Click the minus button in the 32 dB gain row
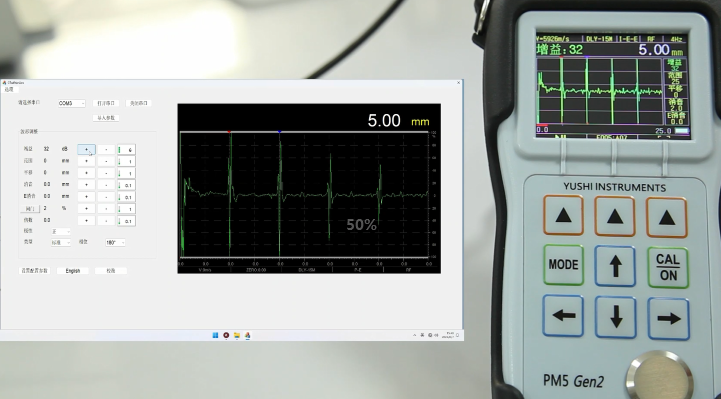721x399 pixels. tap(106, 149)
